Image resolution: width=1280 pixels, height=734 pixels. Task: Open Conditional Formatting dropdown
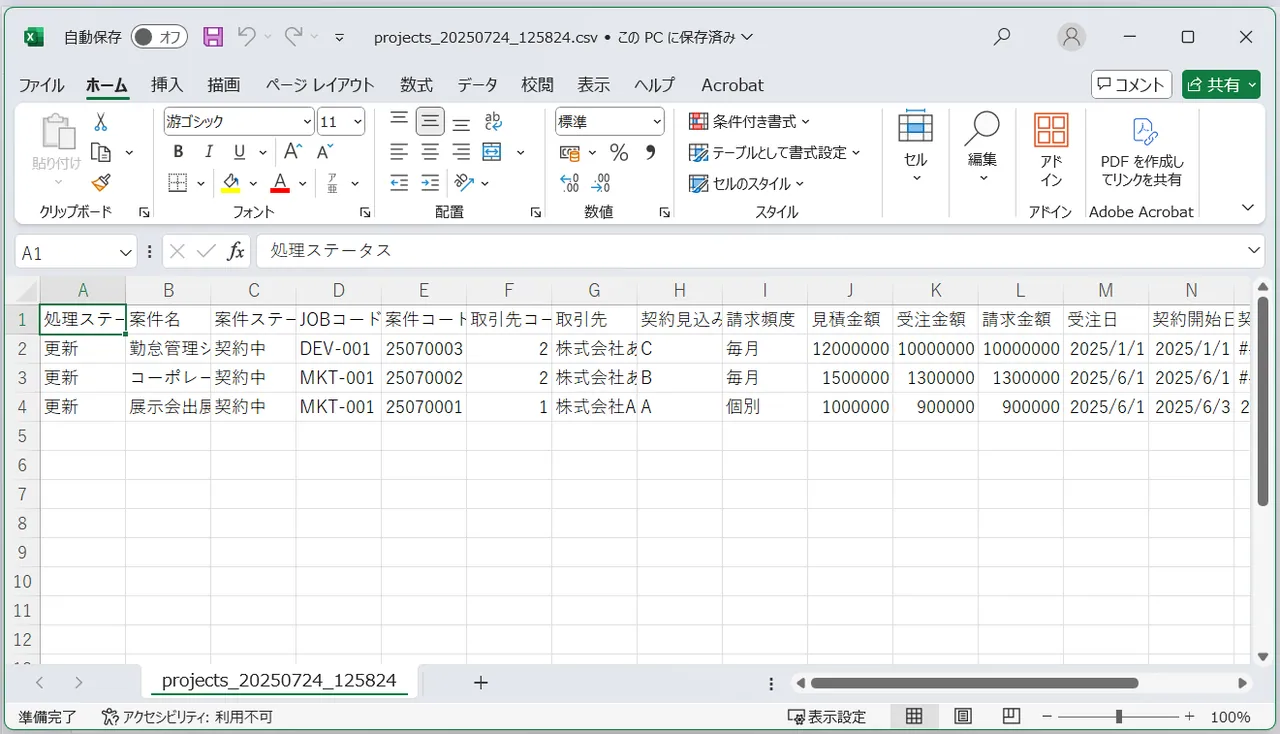click(x=750, y=122)
